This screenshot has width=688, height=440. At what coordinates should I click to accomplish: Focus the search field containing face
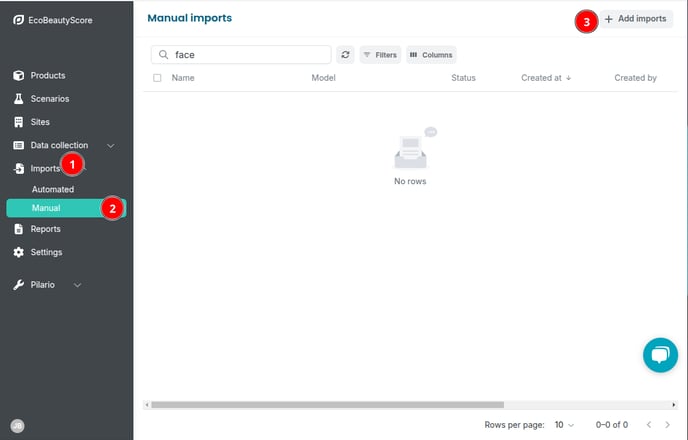coord(241,54)
